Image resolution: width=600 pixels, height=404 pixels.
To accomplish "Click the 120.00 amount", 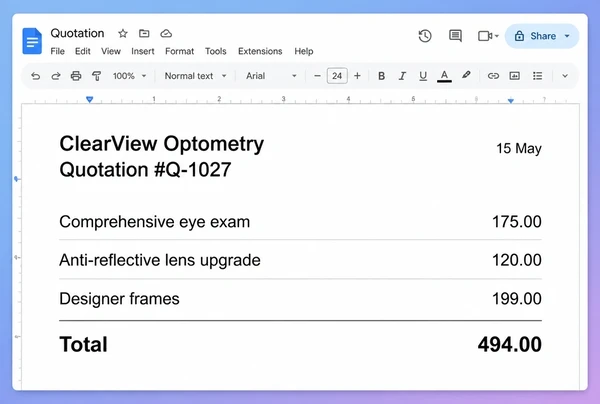I will tap(517, 261).
